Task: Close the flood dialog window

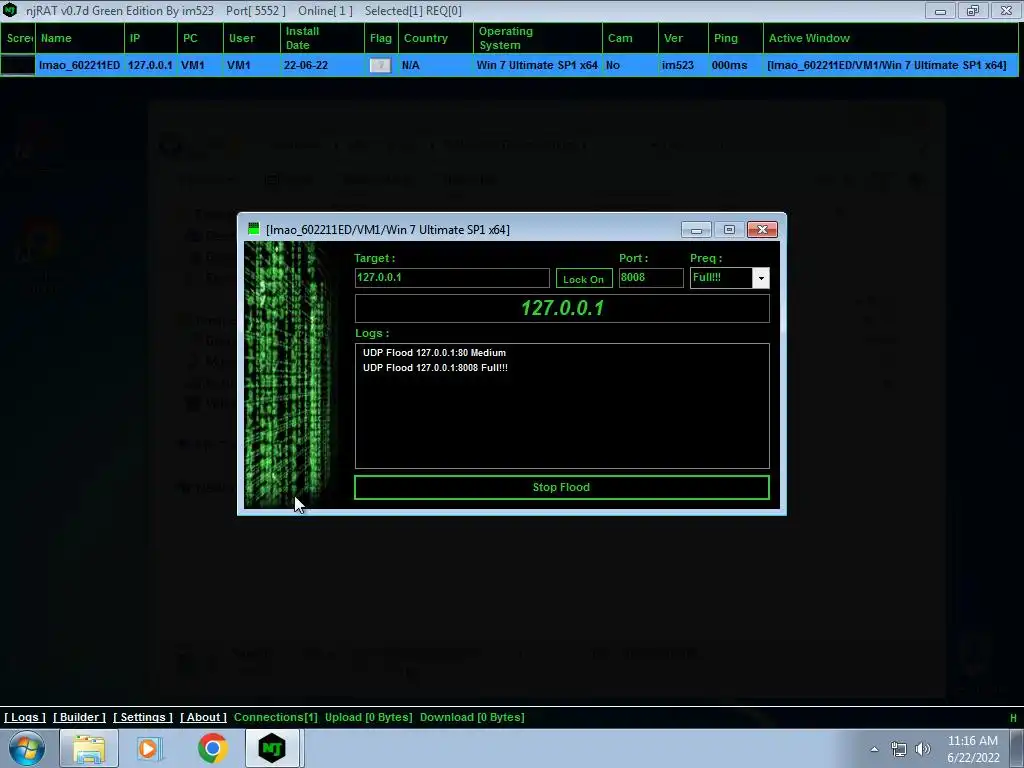Action: tap(762, 229)
